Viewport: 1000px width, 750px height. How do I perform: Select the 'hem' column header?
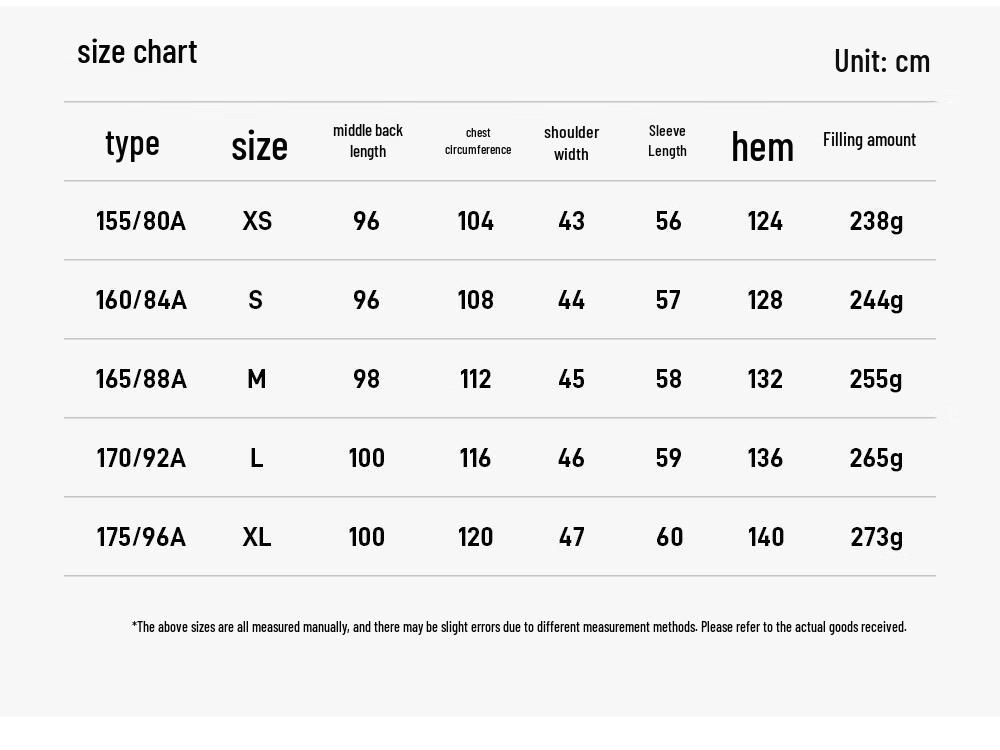[x=762, y=147]
